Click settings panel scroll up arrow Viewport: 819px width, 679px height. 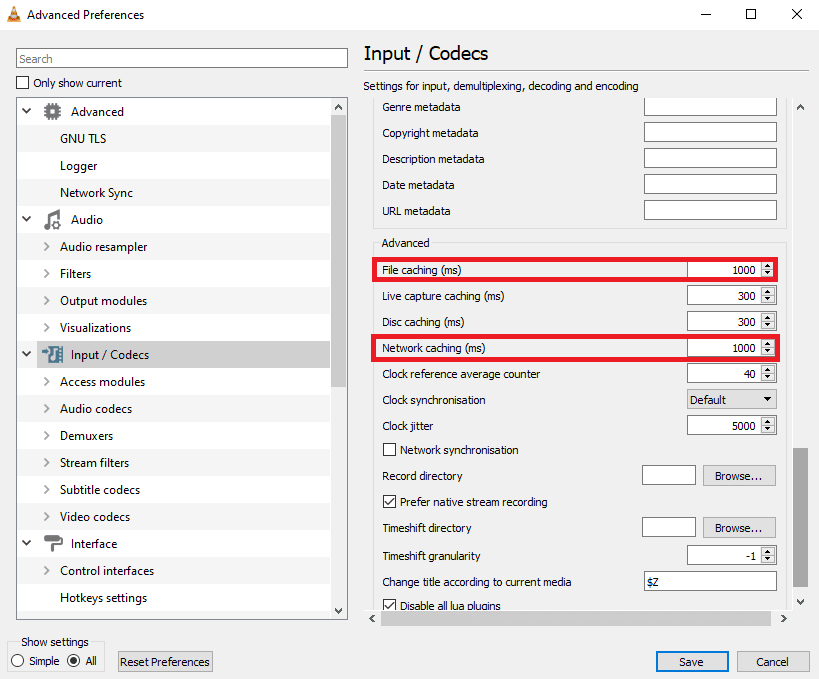coord(800,107)
